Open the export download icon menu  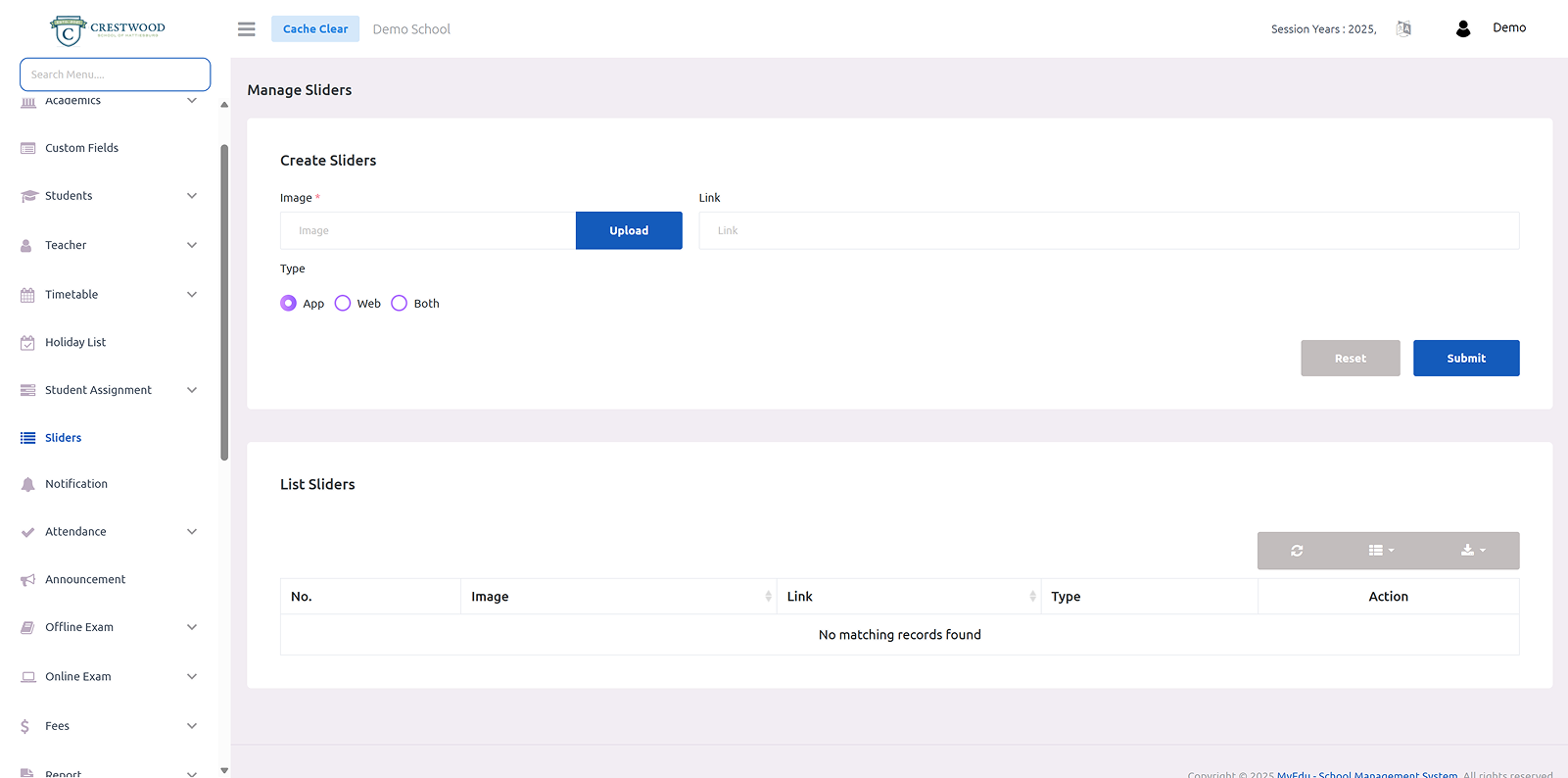click(1473, 551)
